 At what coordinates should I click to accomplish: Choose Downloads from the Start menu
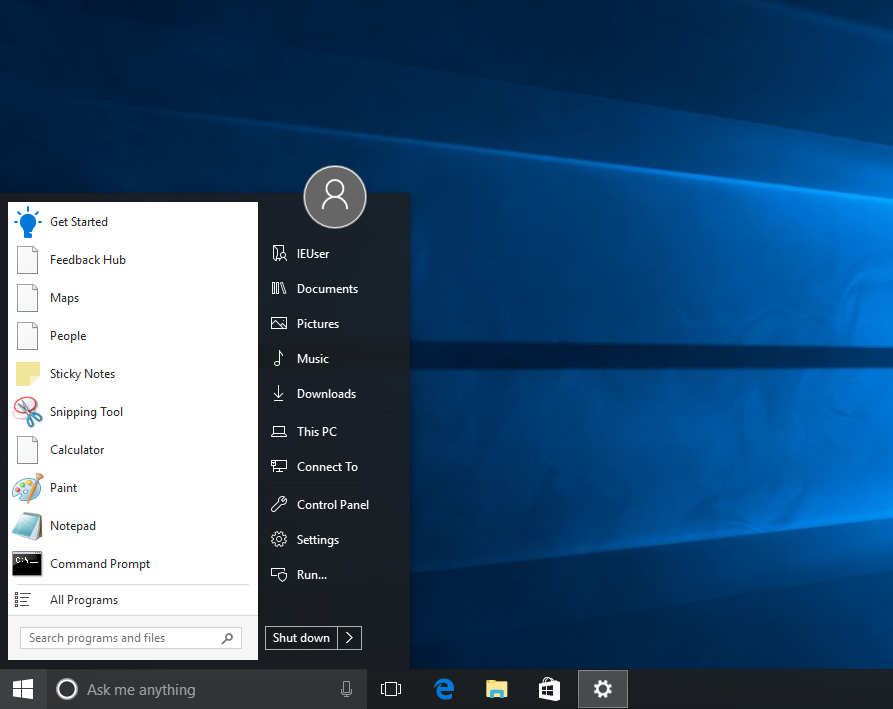pos(326,394)
